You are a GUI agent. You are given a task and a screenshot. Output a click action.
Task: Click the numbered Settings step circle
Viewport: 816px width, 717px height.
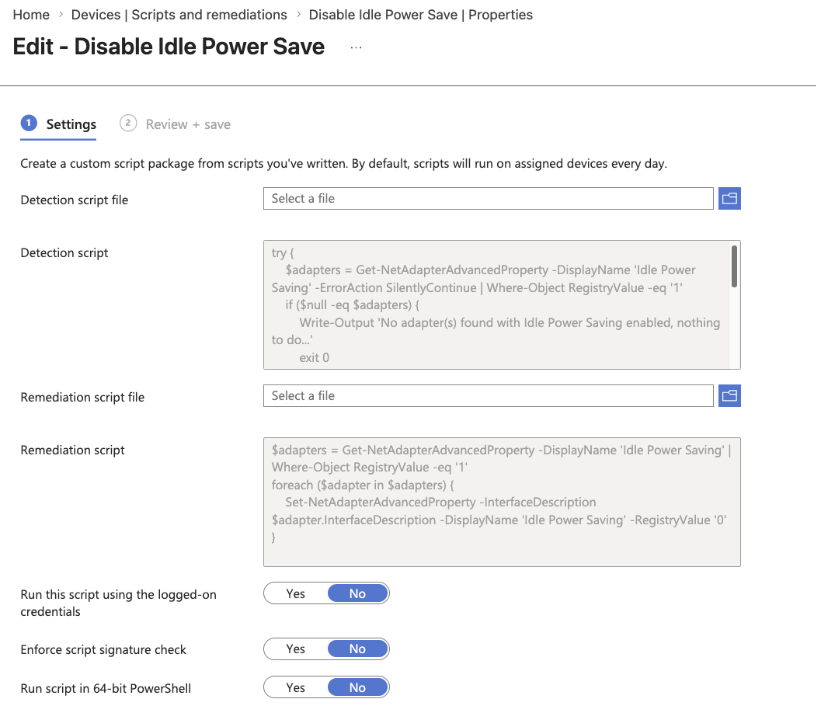point(26,123)
